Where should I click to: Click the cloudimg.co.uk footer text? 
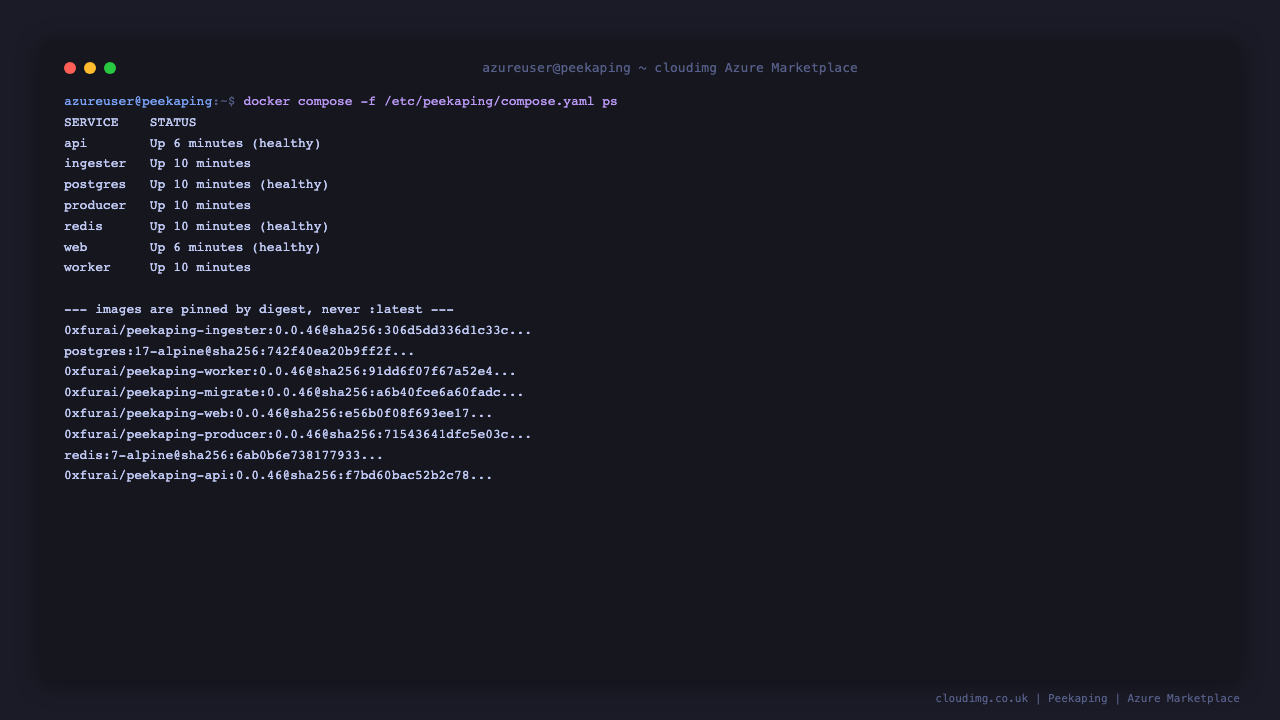(x=981, y=698)
